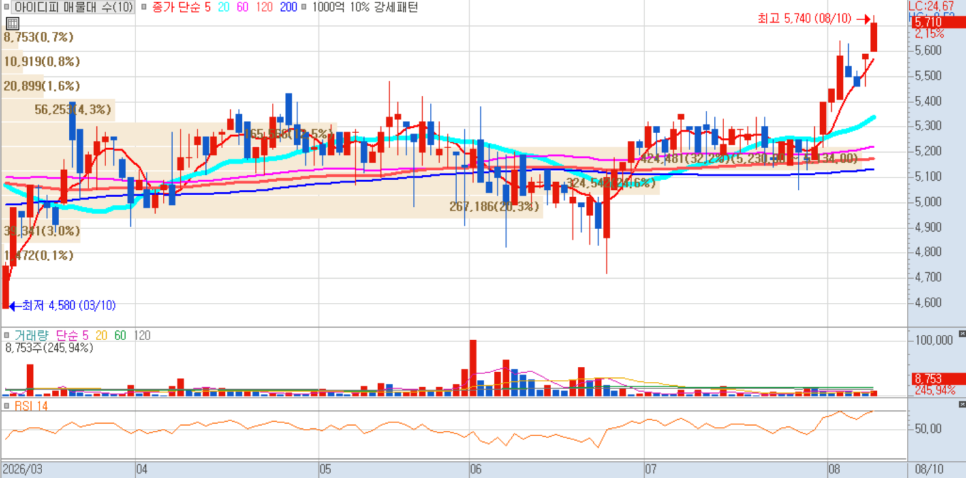Viewport: 966px width, 478px height.
Task: Click the square marker before RSI 14
Action: 6,405
